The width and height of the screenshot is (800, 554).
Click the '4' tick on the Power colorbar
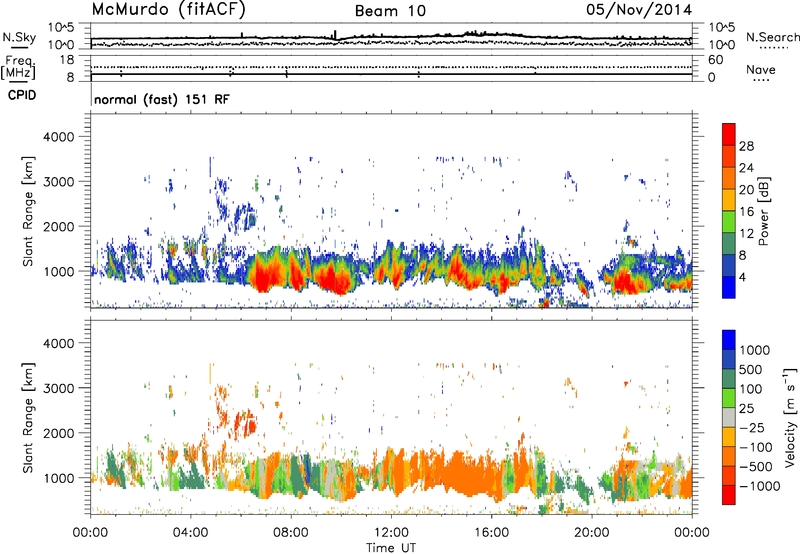click(x=742, y=277)
